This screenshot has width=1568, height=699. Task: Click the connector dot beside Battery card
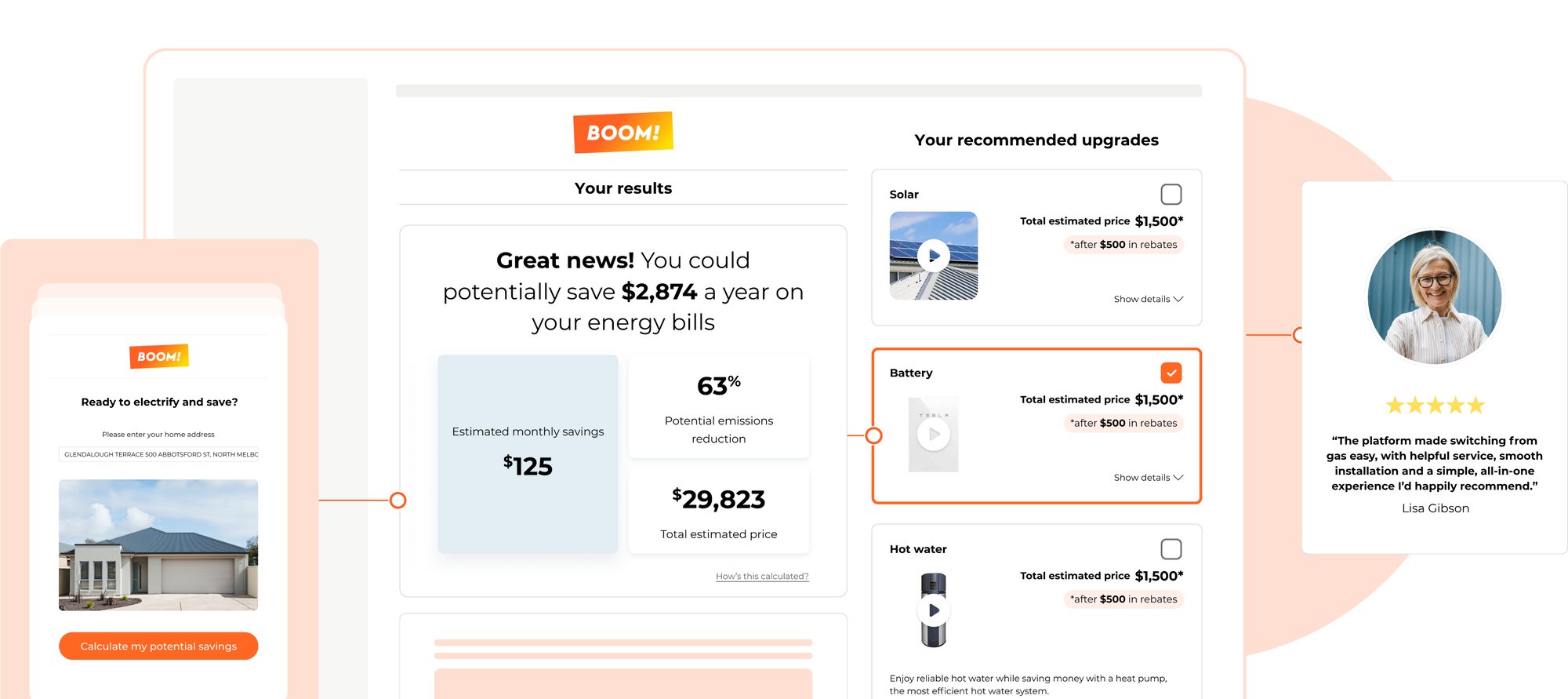pyautogui.click(x=873, y=435)
